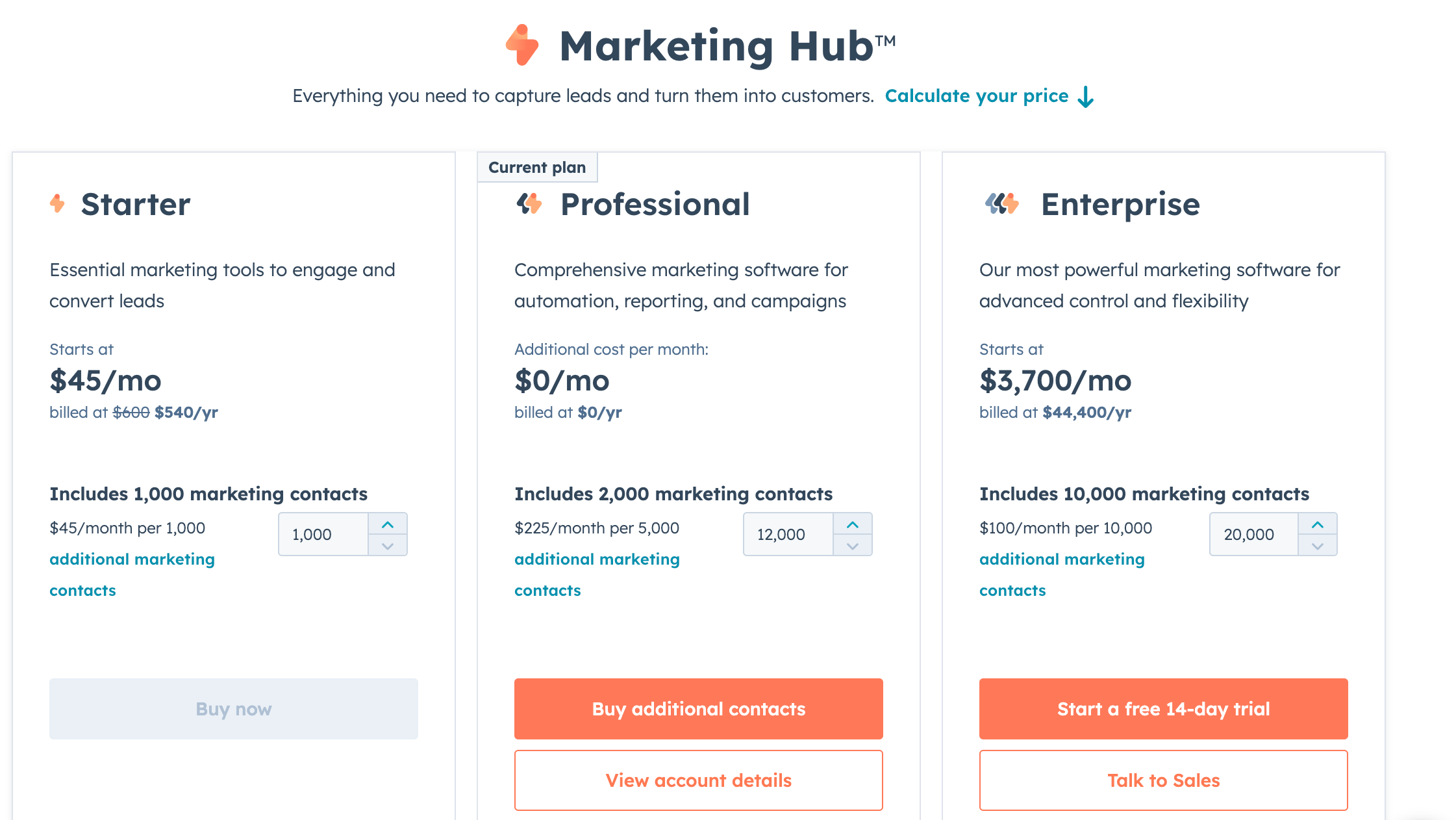Click Buy additional contacts button
The width and height of the screenshot is (1456, 820).
tap(699, 709)
